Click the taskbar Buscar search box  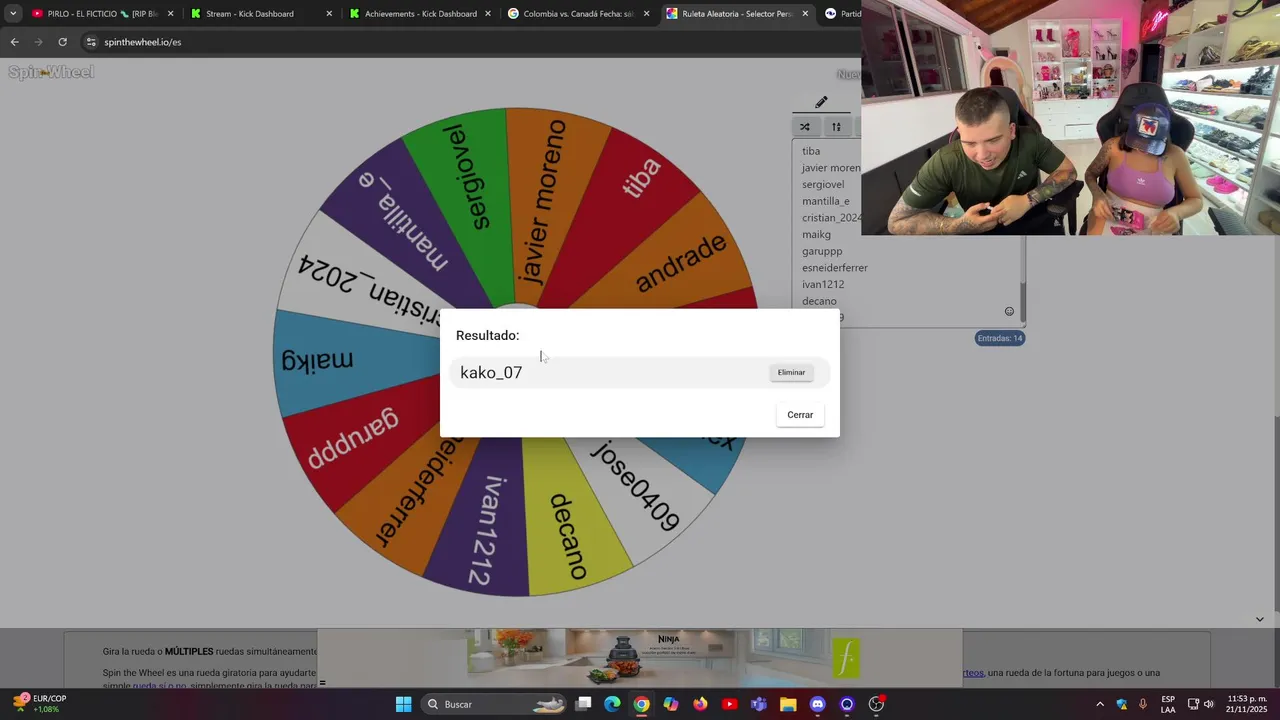click(x=495, y=704)
